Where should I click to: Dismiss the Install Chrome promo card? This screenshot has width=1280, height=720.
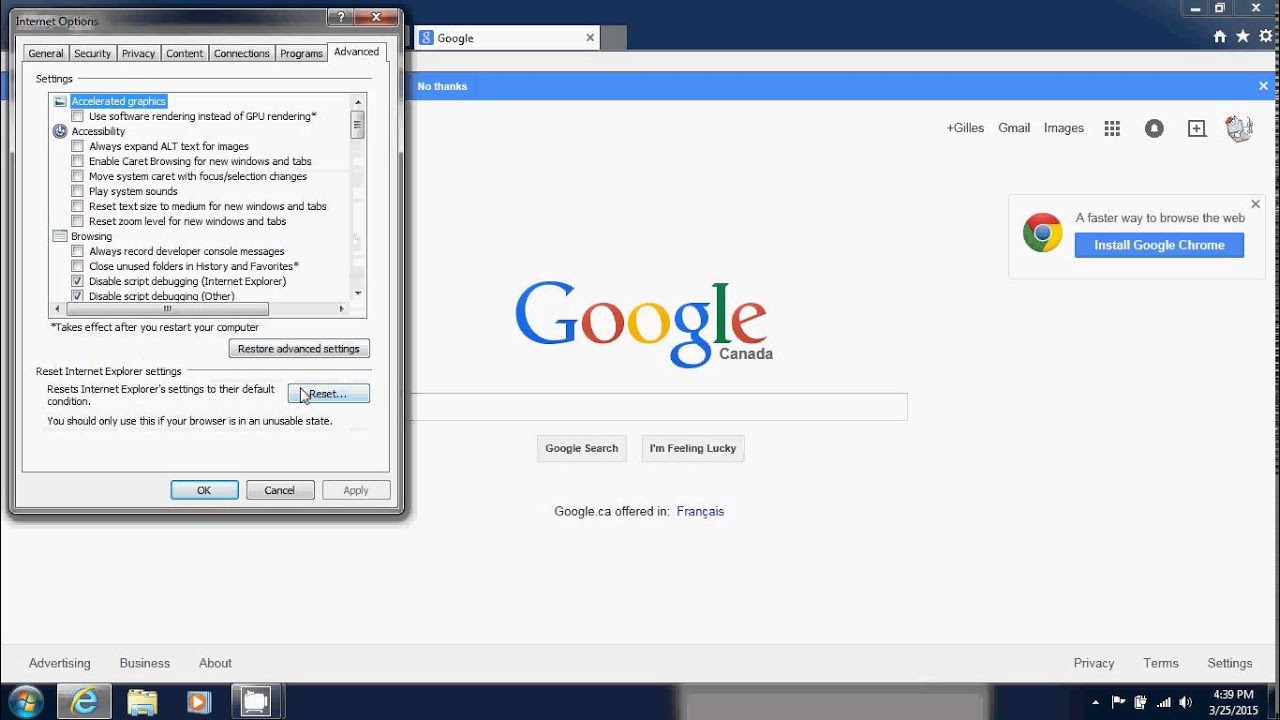click(x=1255, y=204)
